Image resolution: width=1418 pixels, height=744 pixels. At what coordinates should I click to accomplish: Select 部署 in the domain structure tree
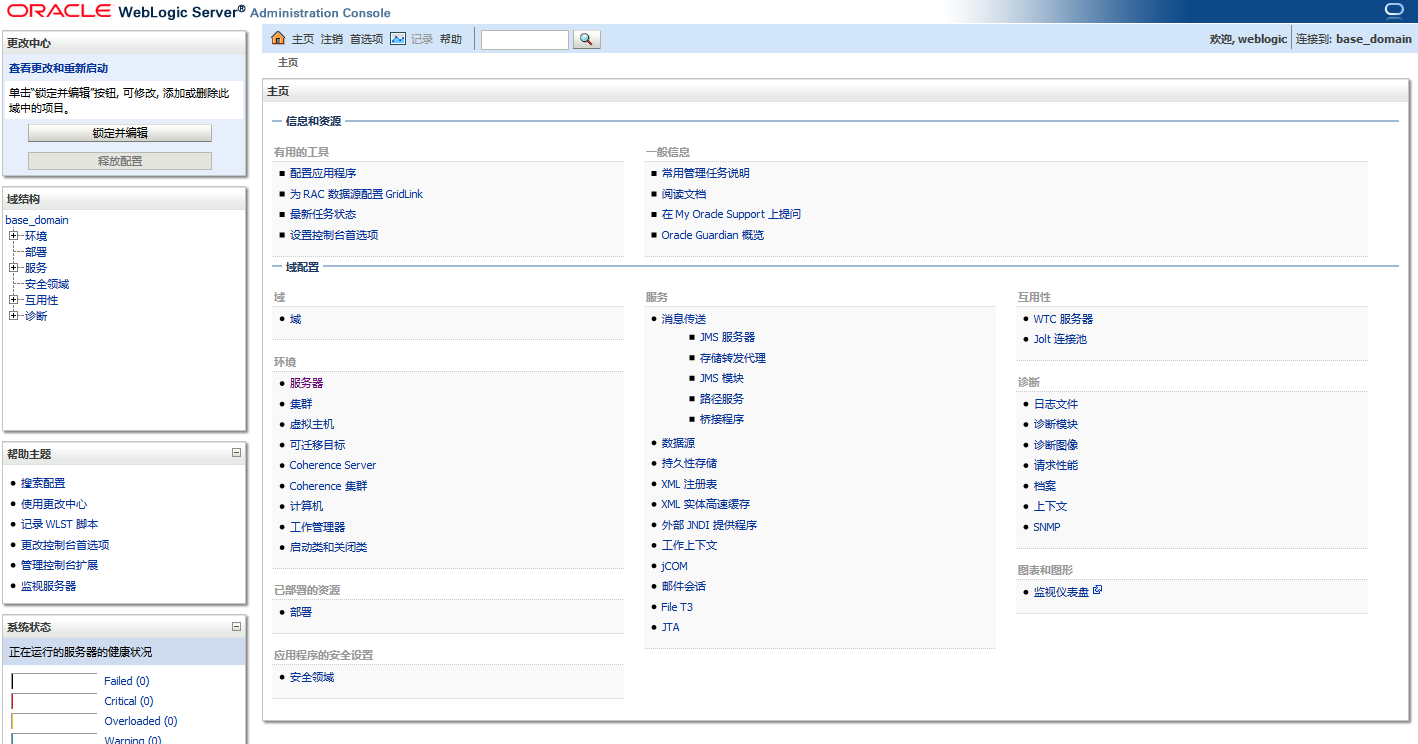[36, 252]
